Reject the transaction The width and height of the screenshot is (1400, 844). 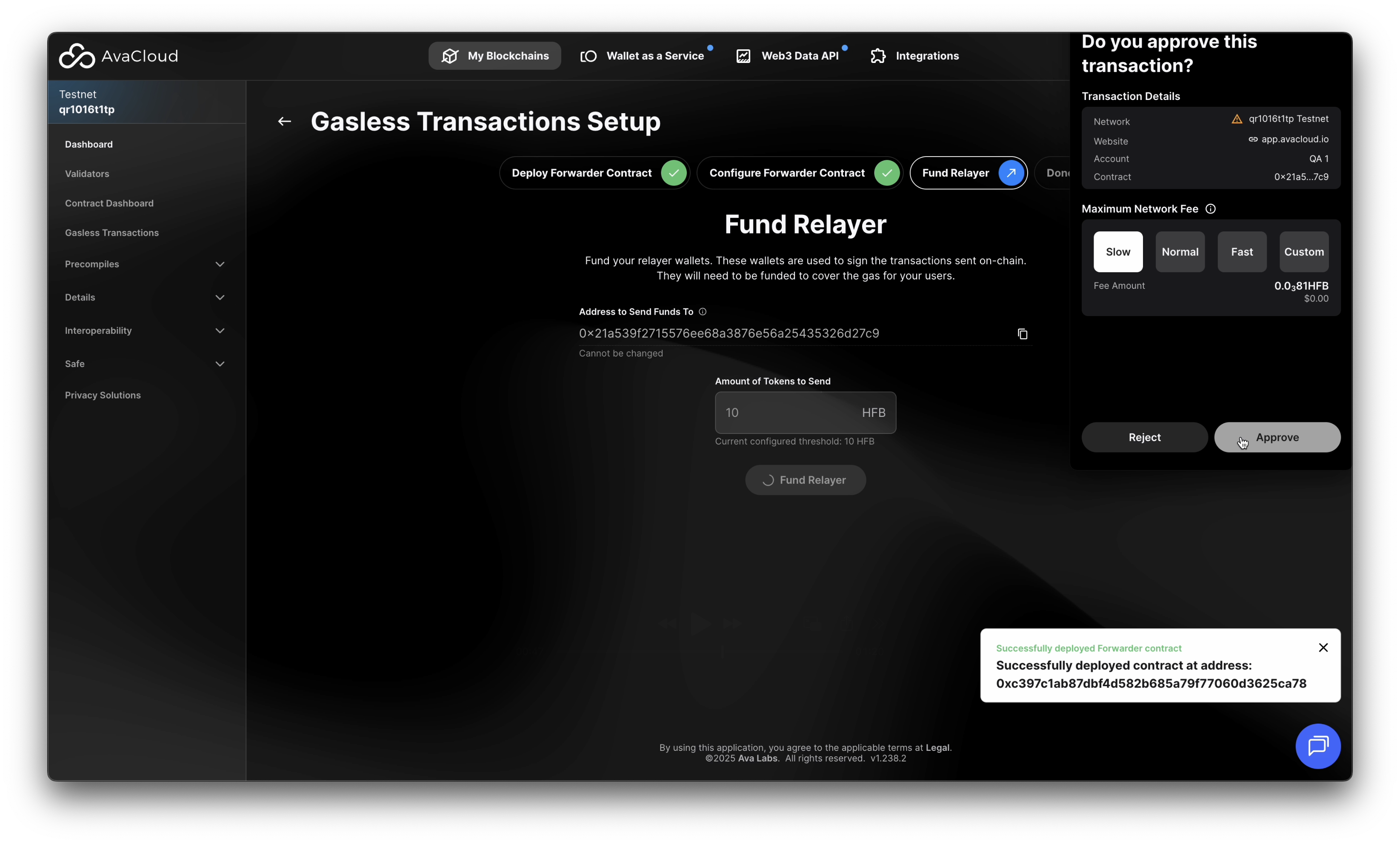click(x=1144, y=437)
